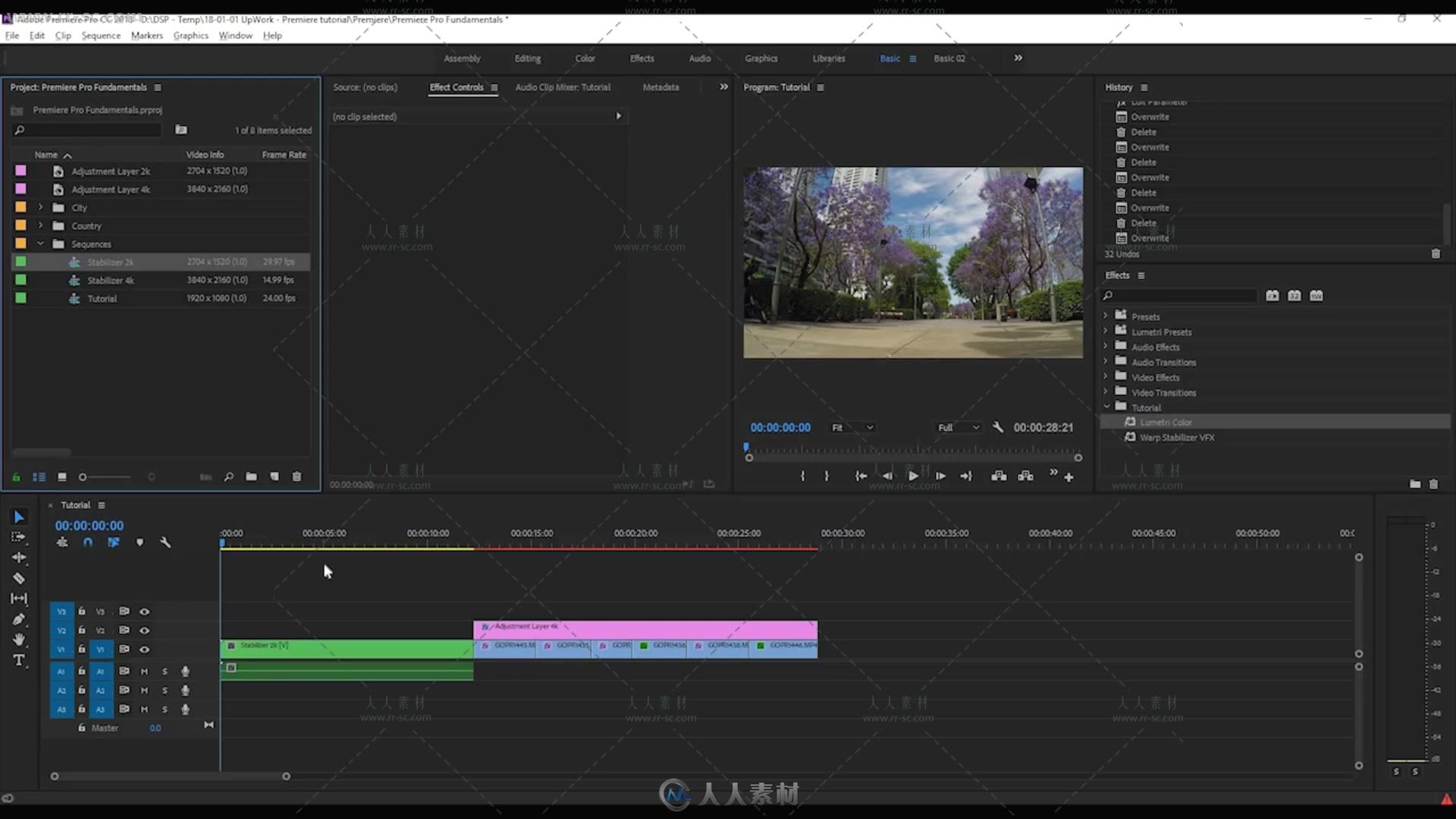Select the Track Select Forward tool

click(19, 537)
